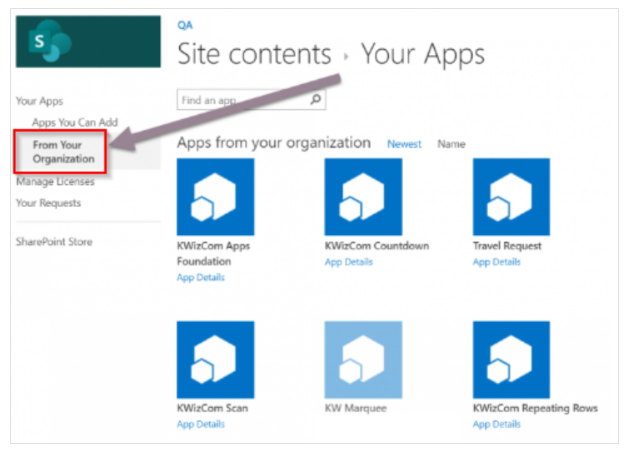
Task: Open the KWizCom Scan app tile
Action: pyautogui.click(x=215, y=360)
